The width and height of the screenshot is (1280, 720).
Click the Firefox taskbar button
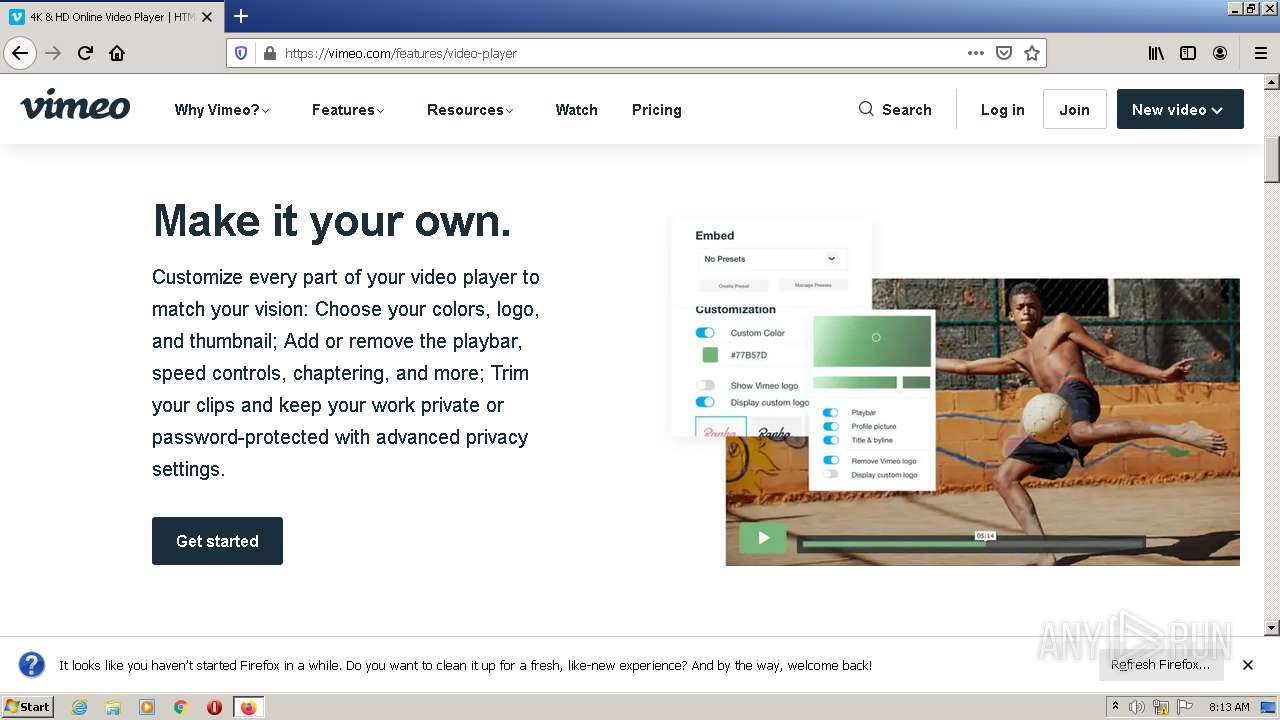[x=248, y=707]
